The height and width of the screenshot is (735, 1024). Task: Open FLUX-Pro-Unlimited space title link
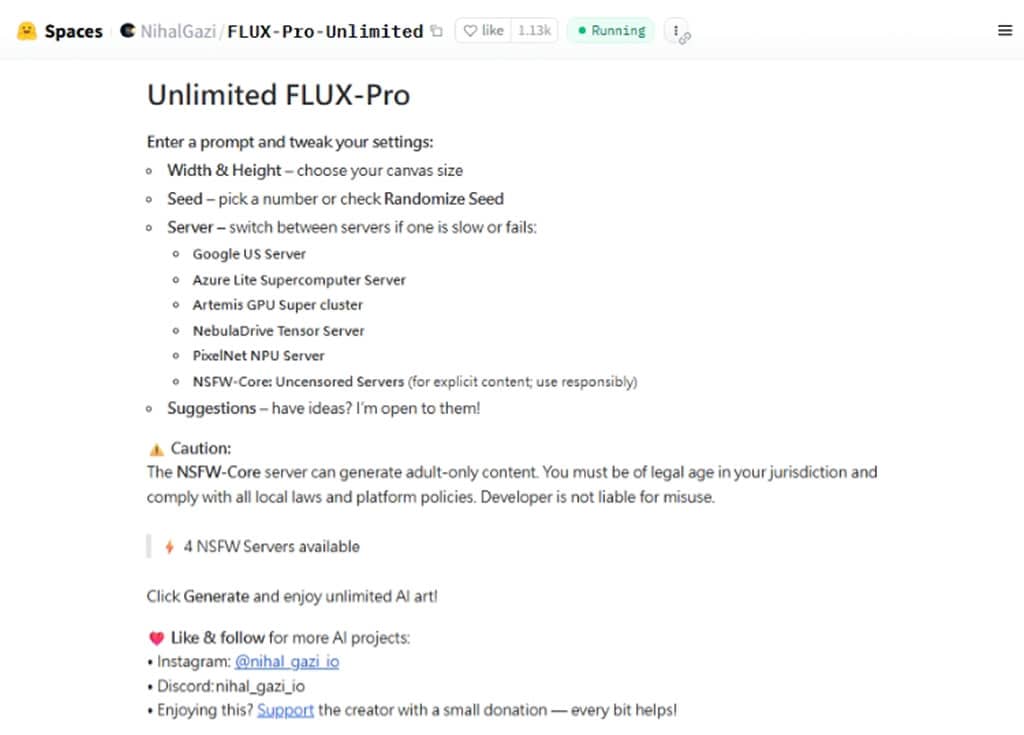325,31
